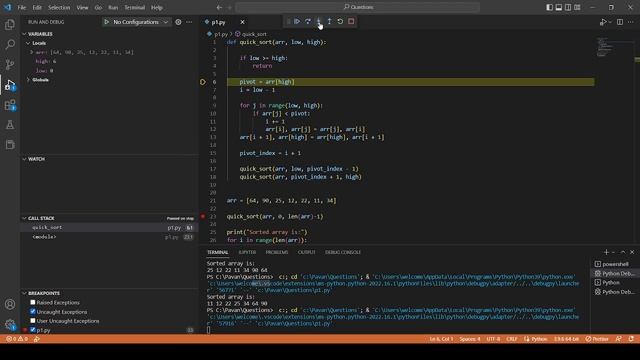
Task: Open the Selection menu
Action: 59,7
